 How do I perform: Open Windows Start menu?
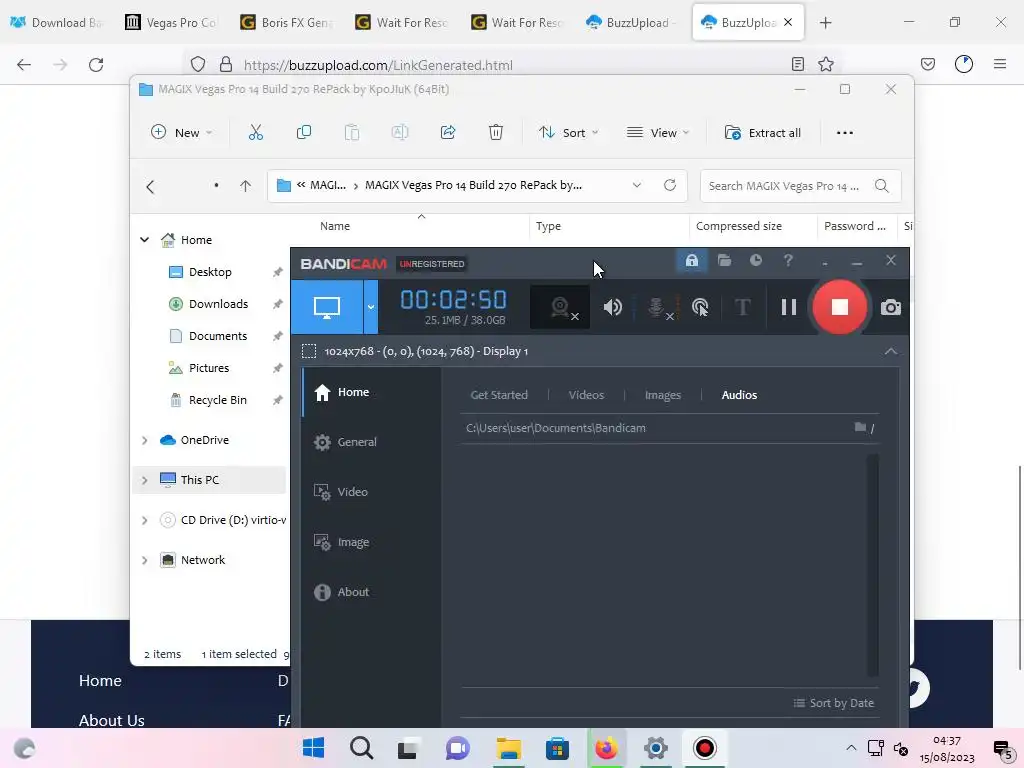click(314, 748)
